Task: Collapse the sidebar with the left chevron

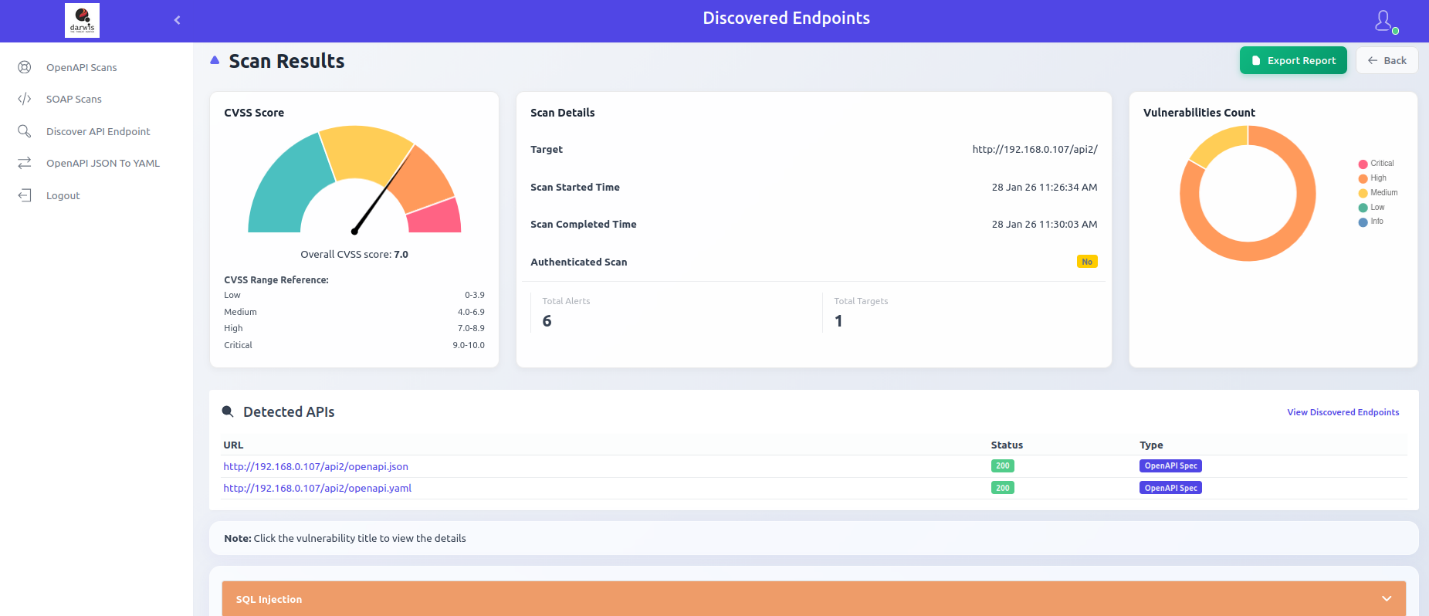Action: (x=177, y=19)
